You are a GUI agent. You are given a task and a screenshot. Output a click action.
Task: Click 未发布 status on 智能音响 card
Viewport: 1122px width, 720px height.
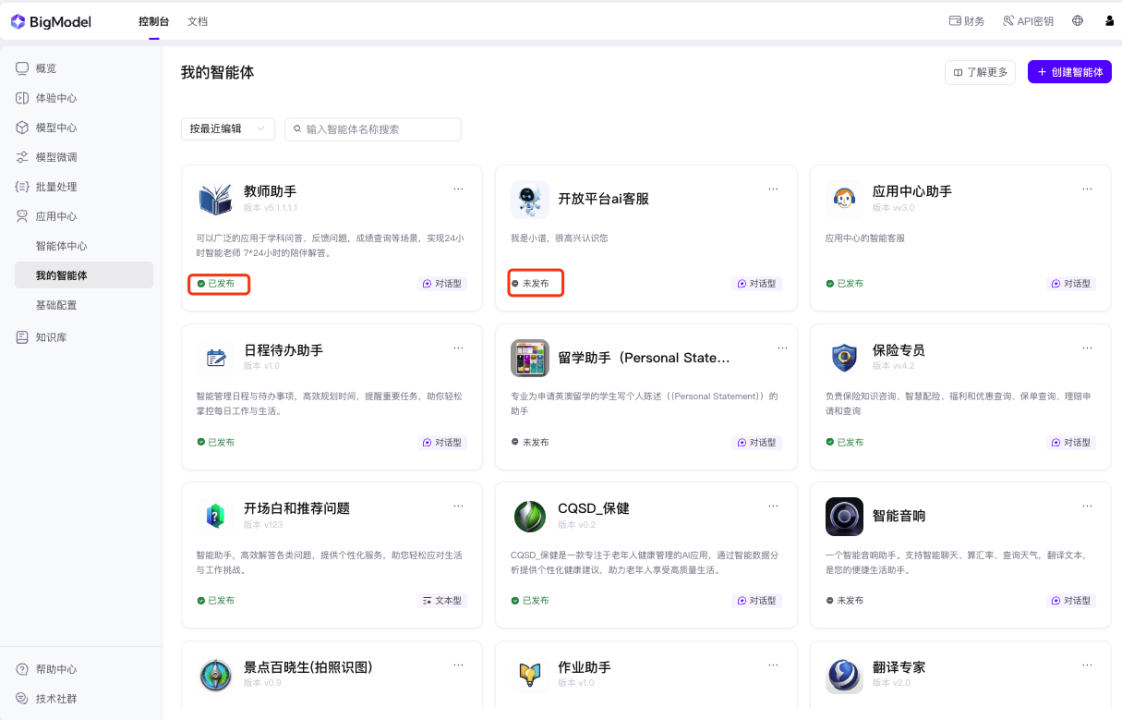pos(844,600)
